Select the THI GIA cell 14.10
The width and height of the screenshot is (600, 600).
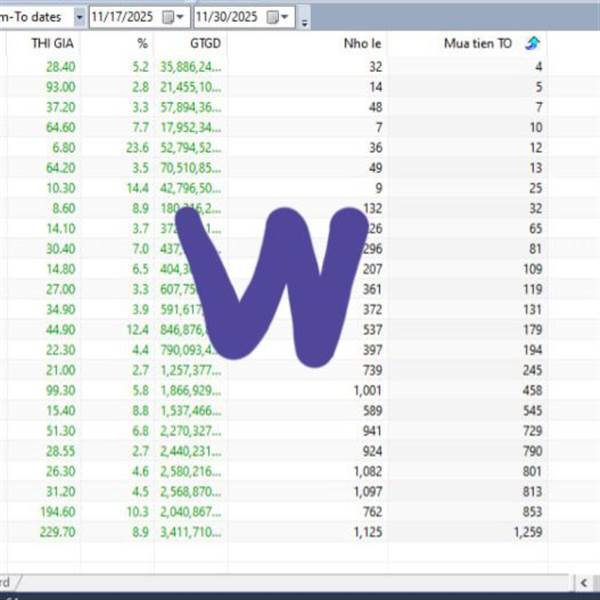click(x=60, y=229)
